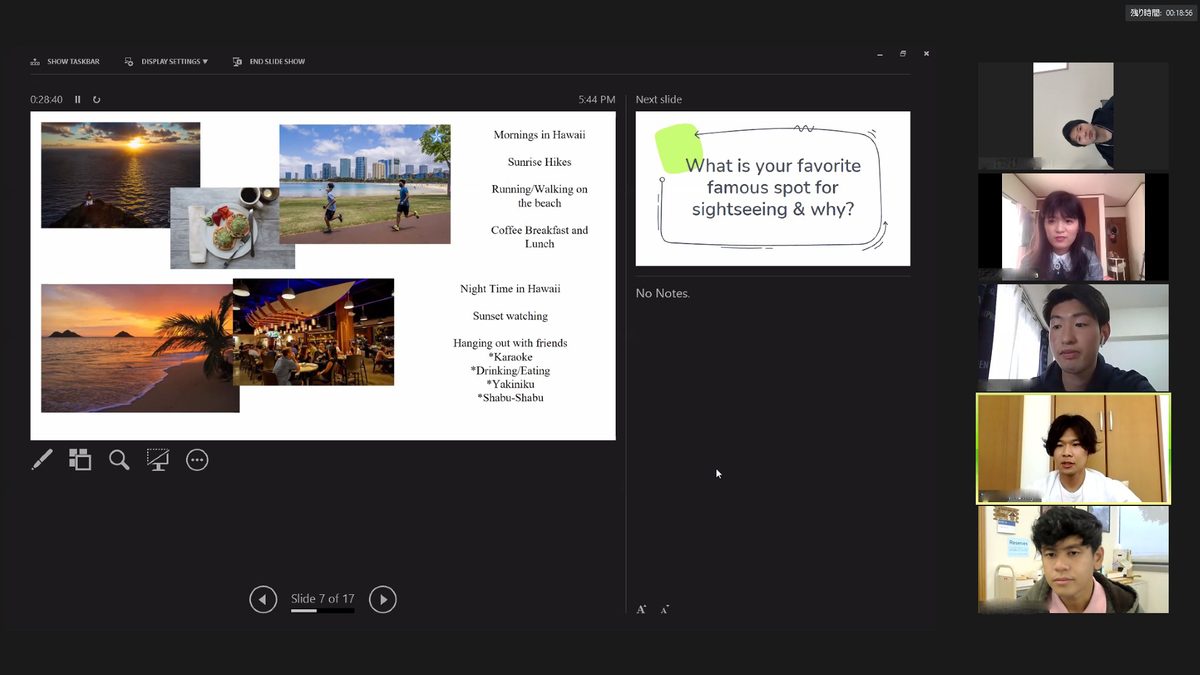Click the Next slide preview thumbnail
This screenshot has width=1200, height=675.
(x=773, y=189)
